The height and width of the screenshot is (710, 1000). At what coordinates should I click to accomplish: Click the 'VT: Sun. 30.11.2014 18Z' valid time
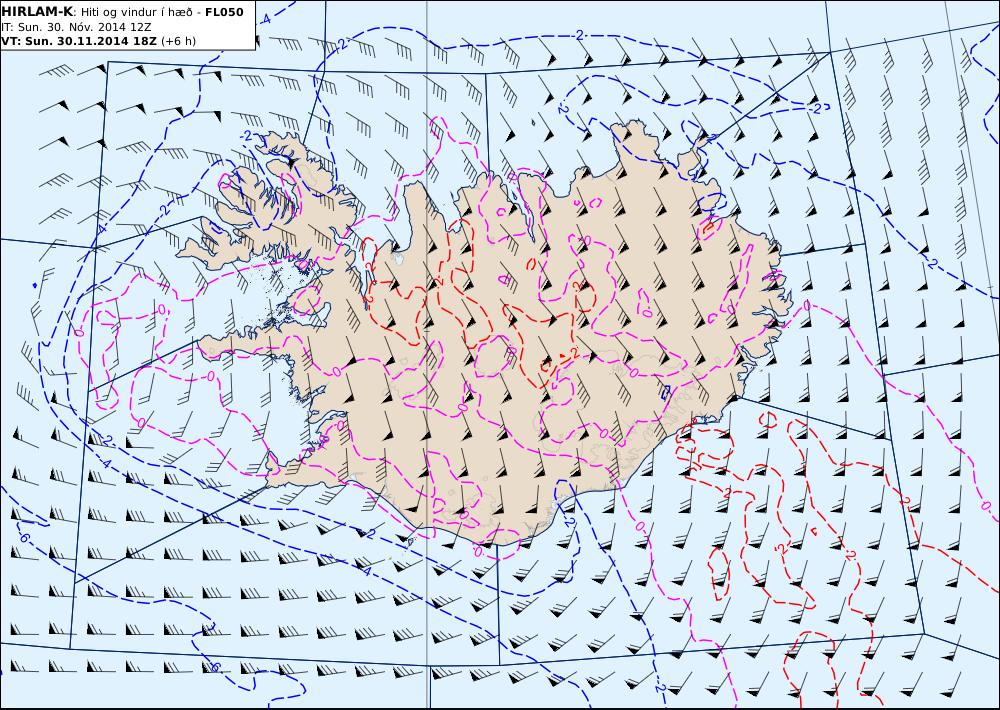79,41
